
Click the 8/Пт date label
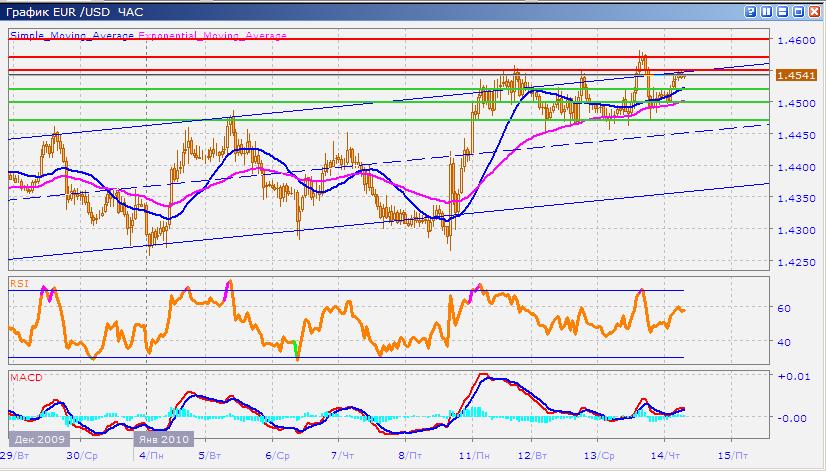410,455
